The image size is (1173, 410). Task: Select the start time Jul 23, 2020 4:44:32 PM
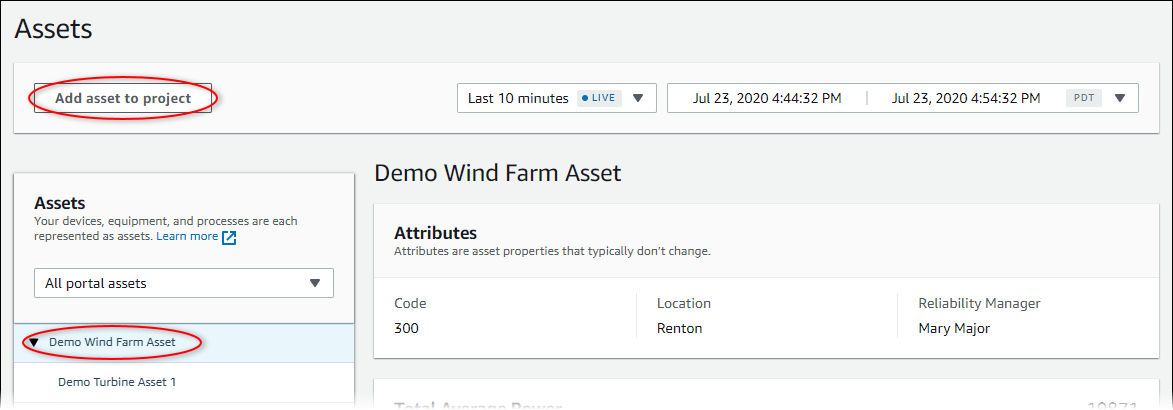(x=767, y=98)
